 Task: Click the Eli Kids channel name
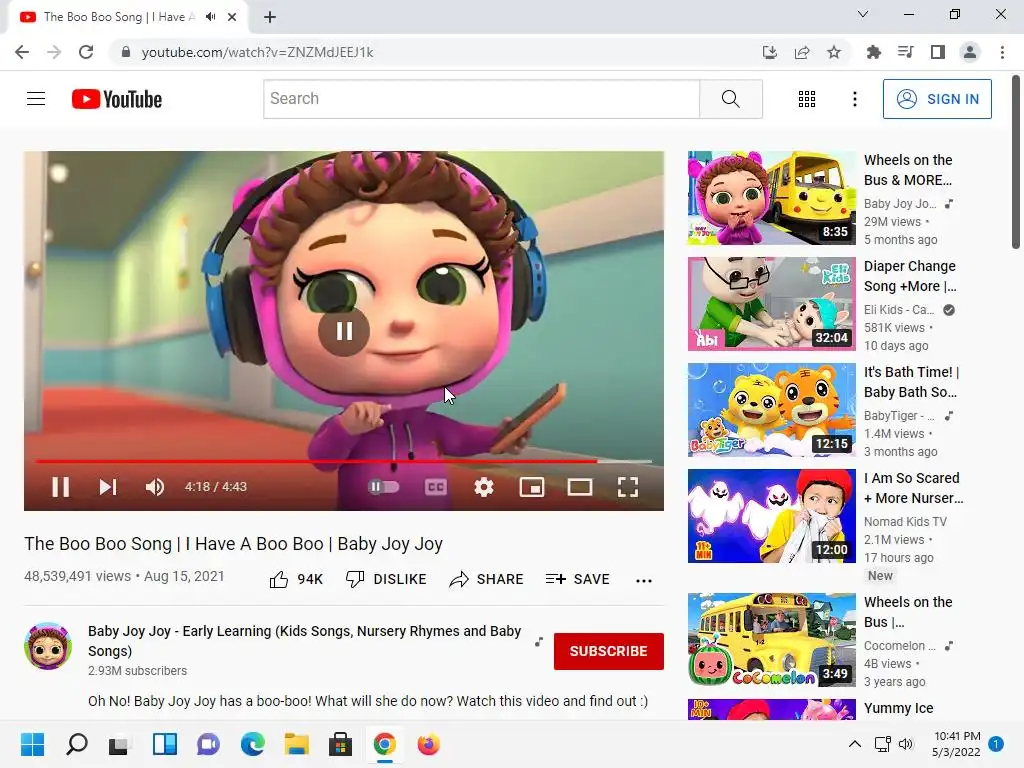[899, 310]
